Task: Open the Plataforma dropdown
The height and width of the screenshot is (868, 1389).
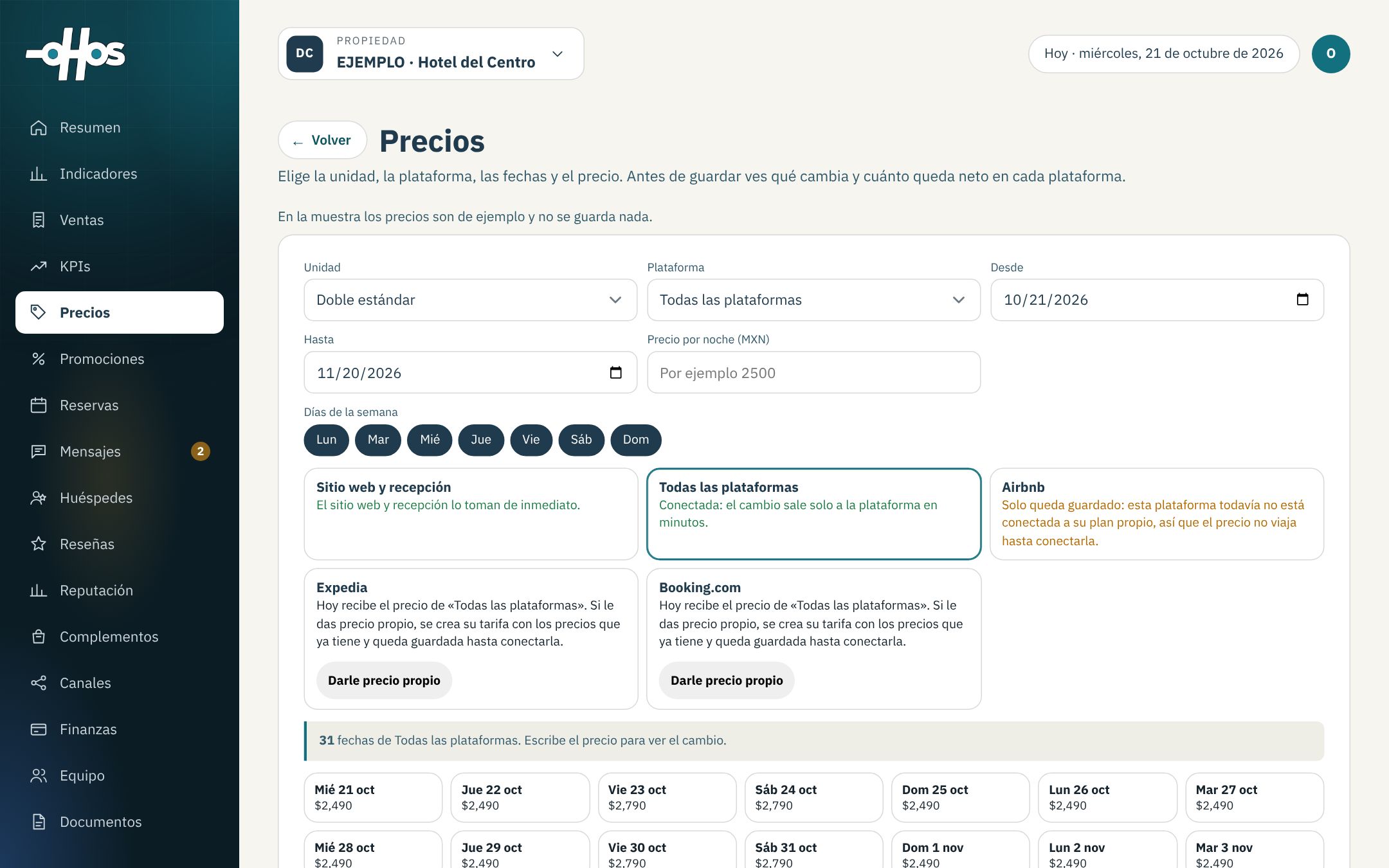Action: (813, 300)
